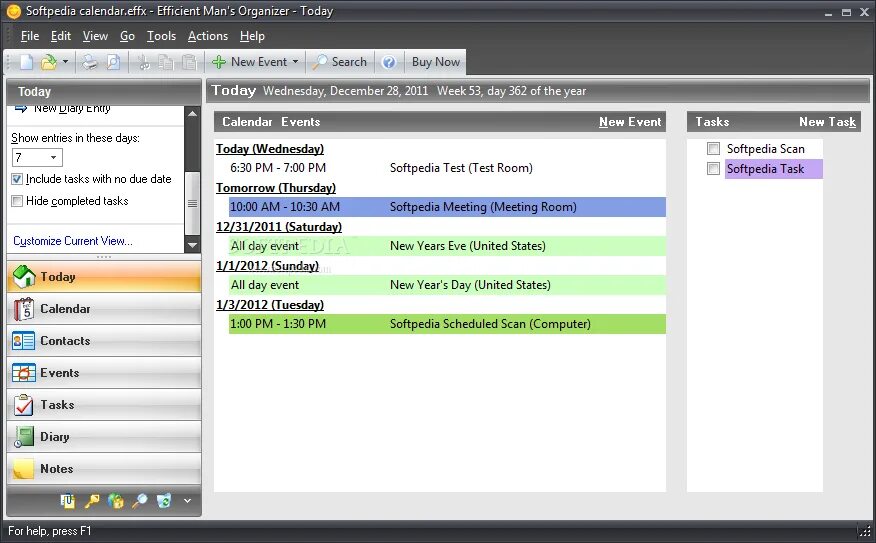This screenshot has width=876, height=543.
Task: Click the Events icon in sidebar
Action: 23,373
